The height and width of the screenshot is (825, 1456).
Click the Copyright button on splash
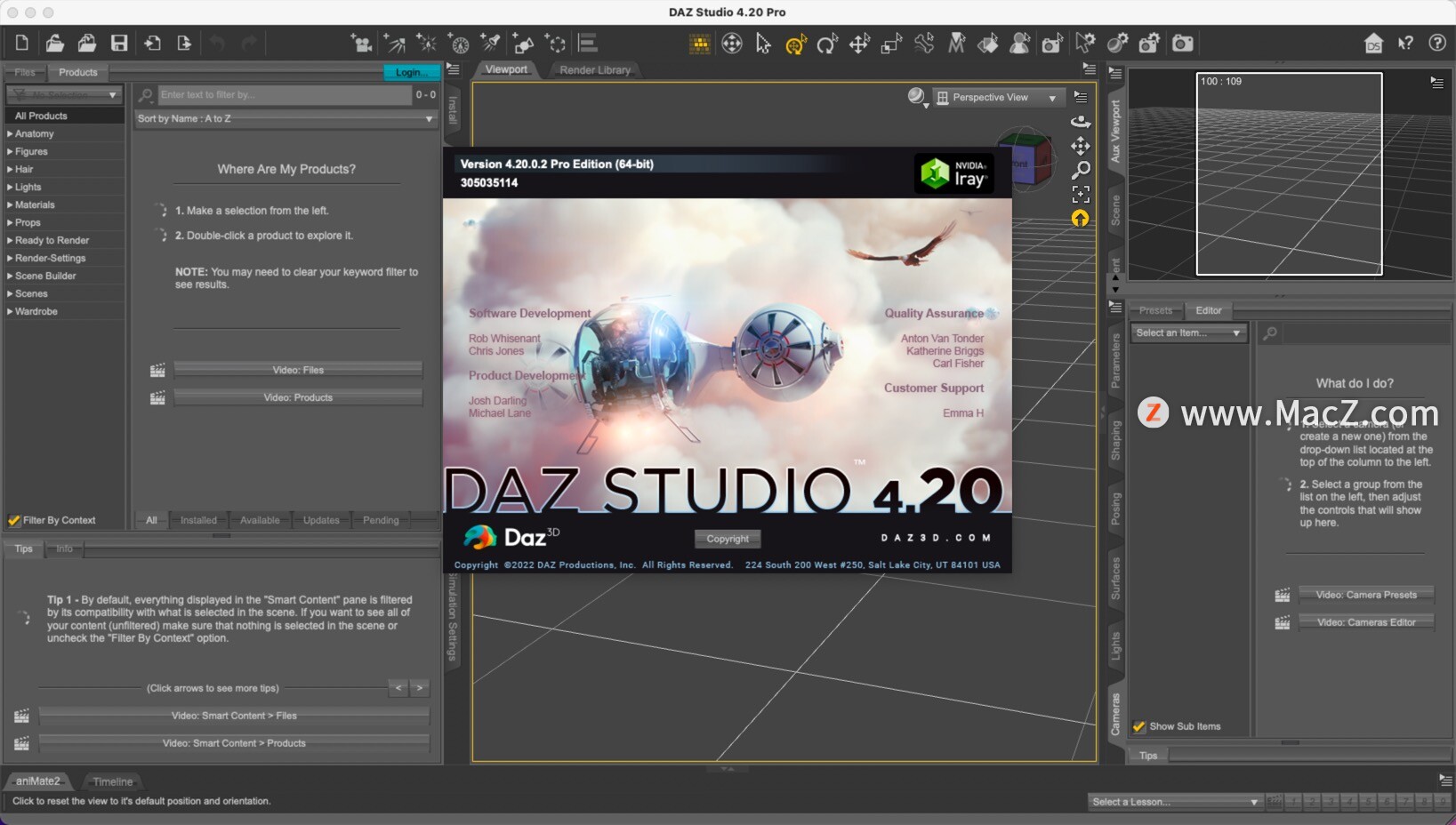[x=728, y=539]
